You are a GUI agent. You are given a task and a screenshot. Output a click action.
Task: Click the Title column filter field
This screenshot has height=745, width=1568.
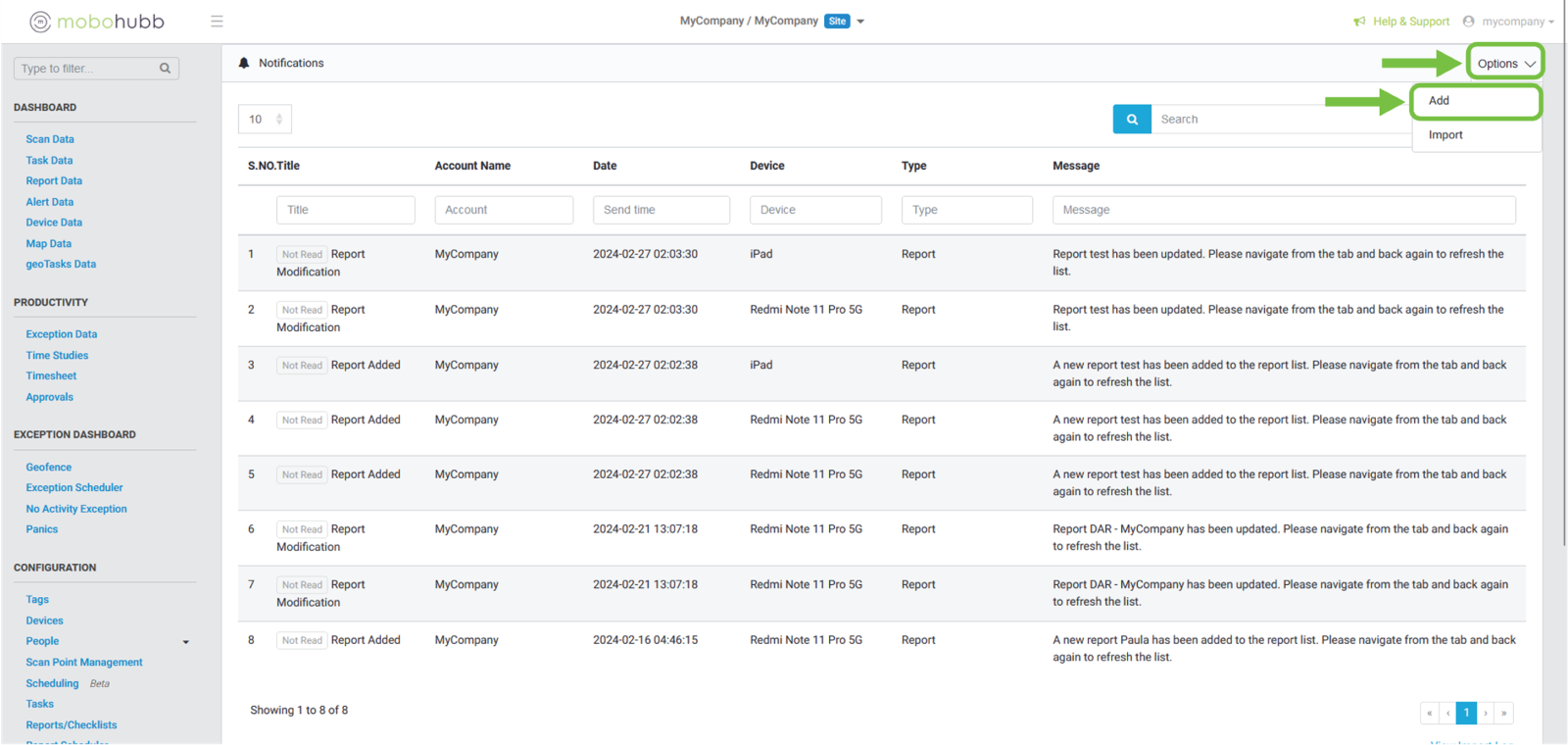click(x=345, y=210)
